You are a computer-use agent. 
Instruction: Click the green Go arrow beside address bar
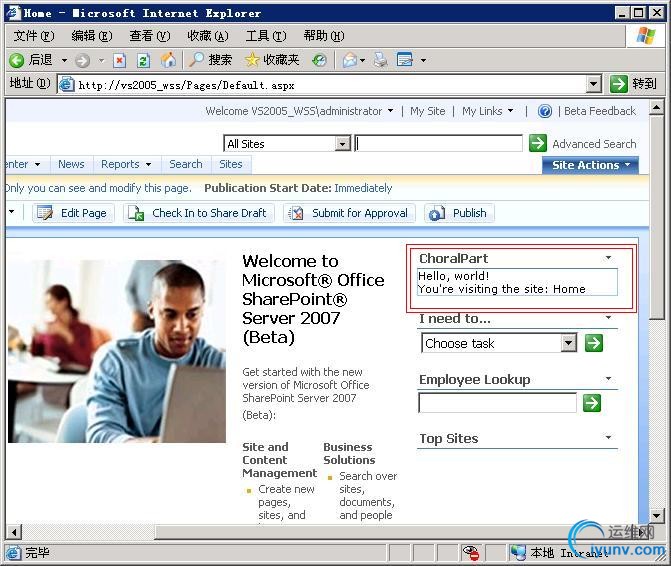pyautogui.click(x=619, y=84)
